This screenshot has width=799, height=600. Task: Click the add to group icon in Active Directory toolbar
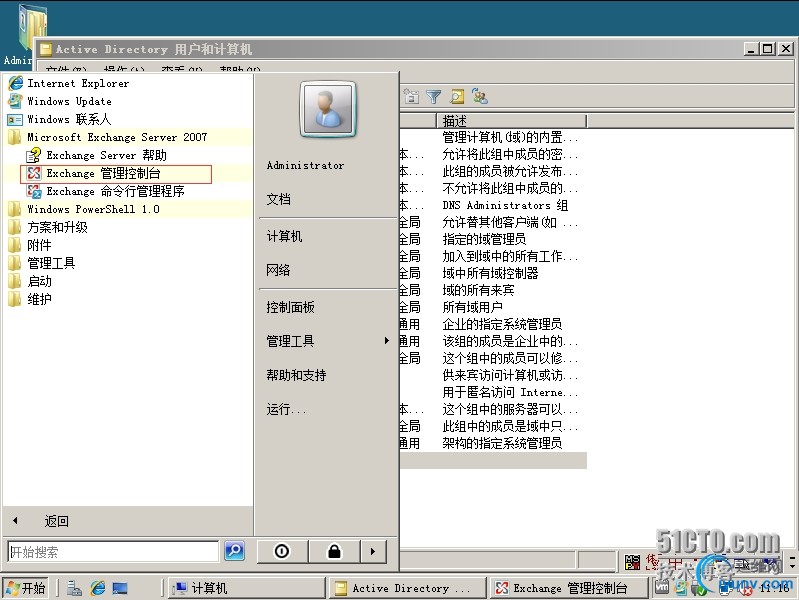point(480,96)
